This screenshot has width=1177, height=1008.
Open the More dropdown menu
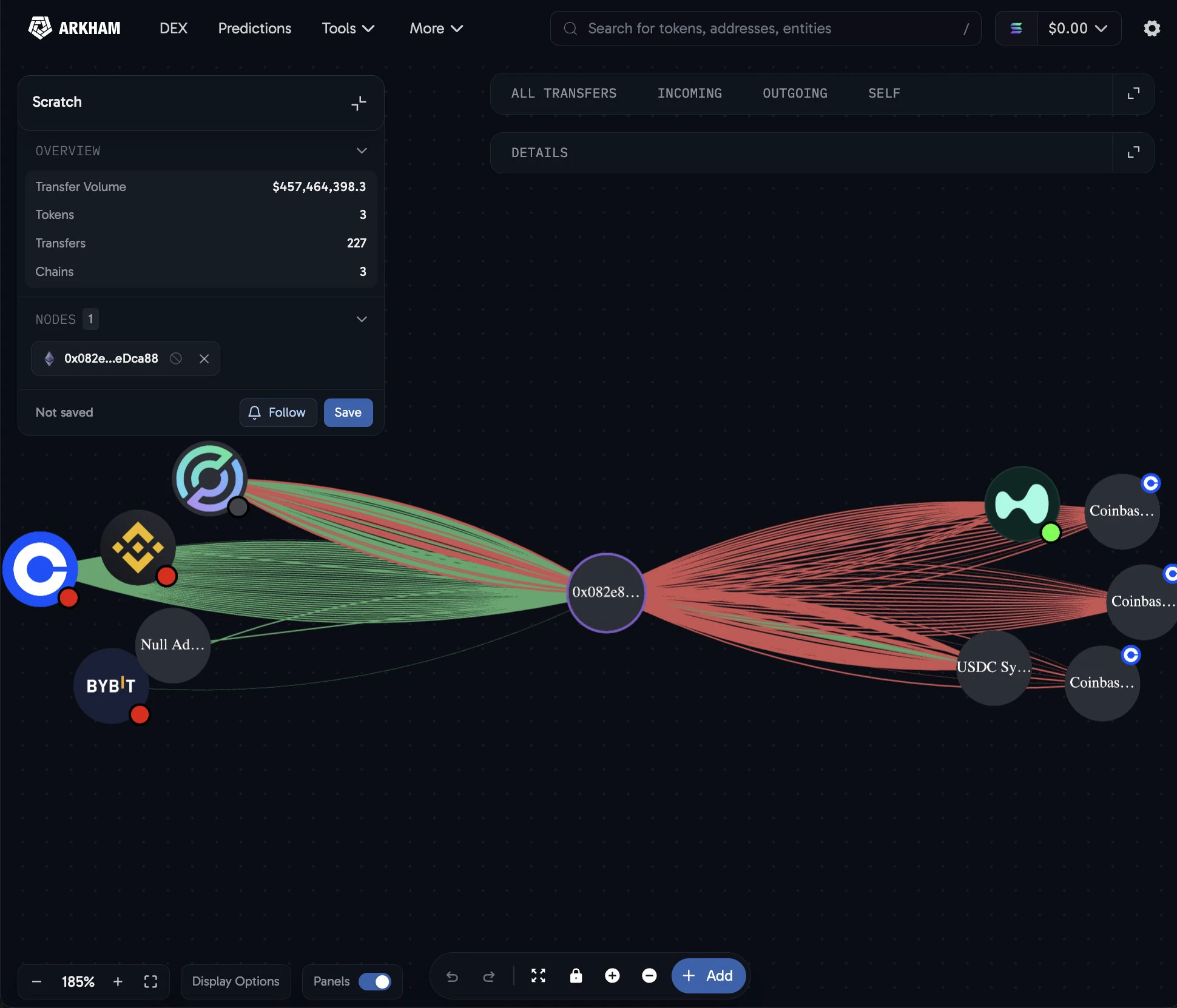click(x=436, y=29)
